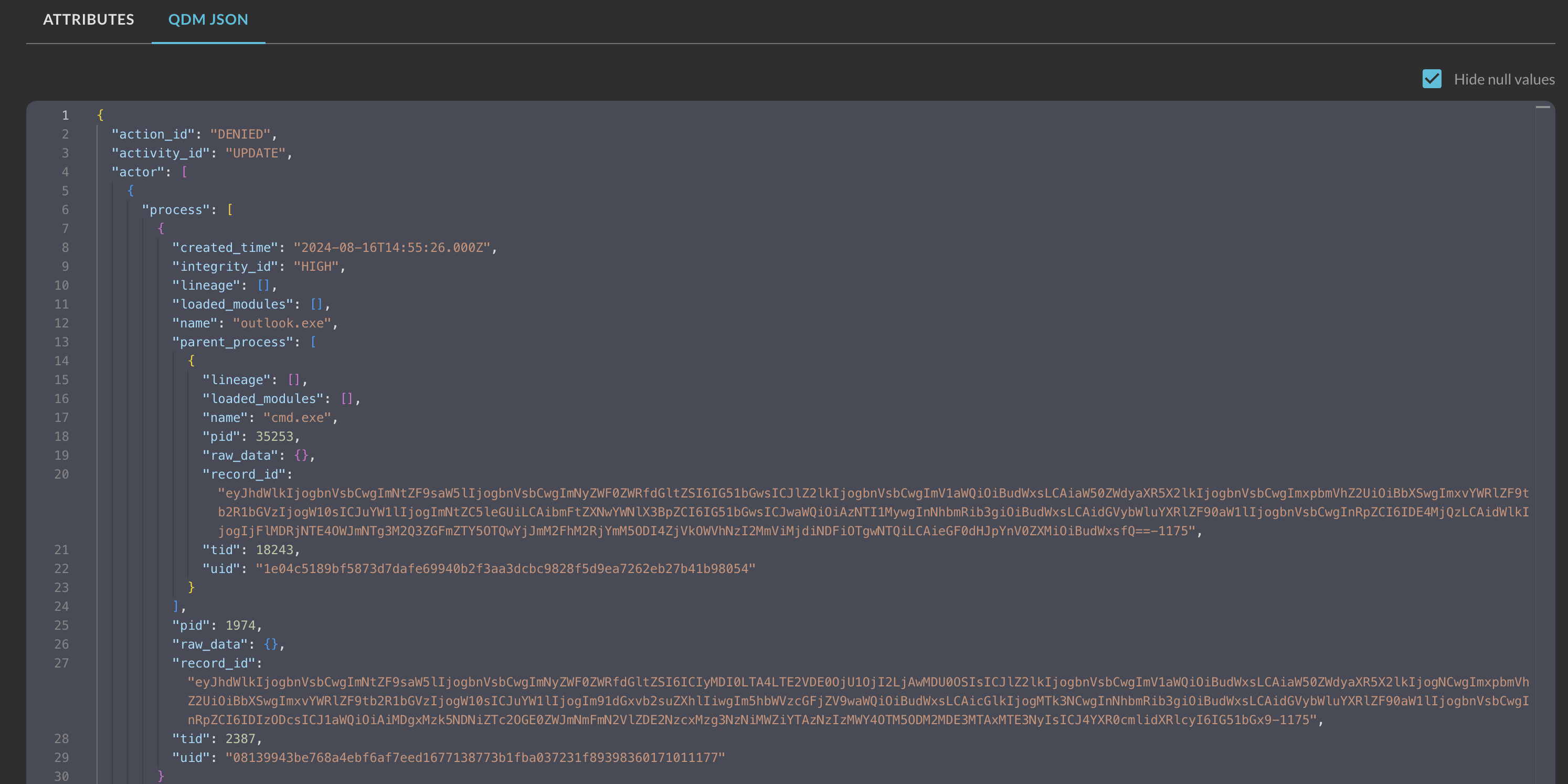
Task: Click the "lineage" key on line 15
Action: click(x=237, y=380)
